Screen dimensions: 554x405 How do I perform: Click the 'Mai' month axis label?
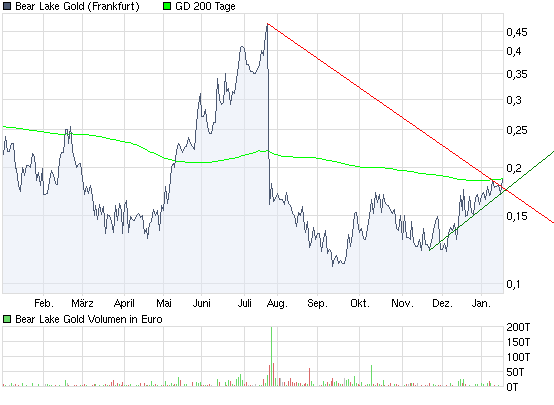click(x=164, y=303)
